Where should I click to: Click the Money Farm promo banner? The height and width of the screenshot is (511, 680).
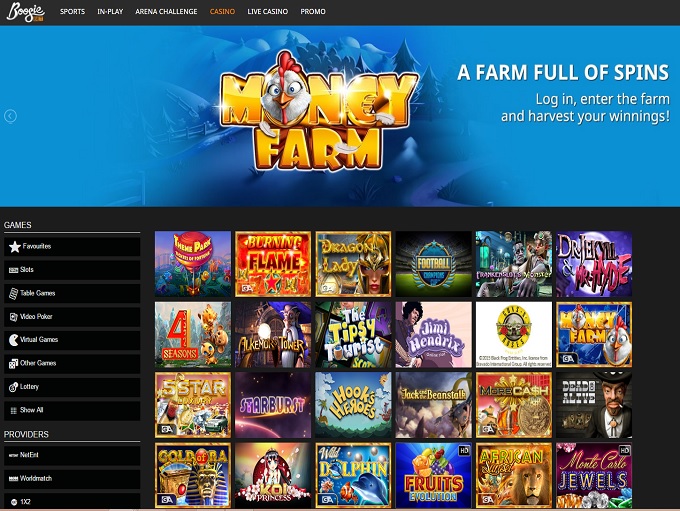coord(340,116)
